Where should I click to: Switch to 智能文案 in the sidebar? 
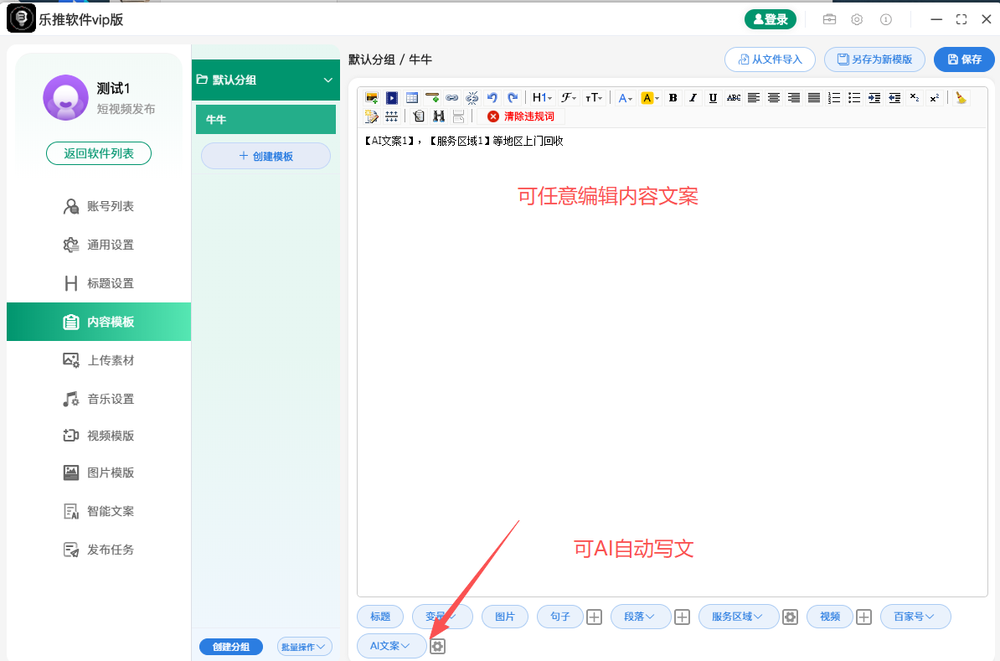point(98,510)
